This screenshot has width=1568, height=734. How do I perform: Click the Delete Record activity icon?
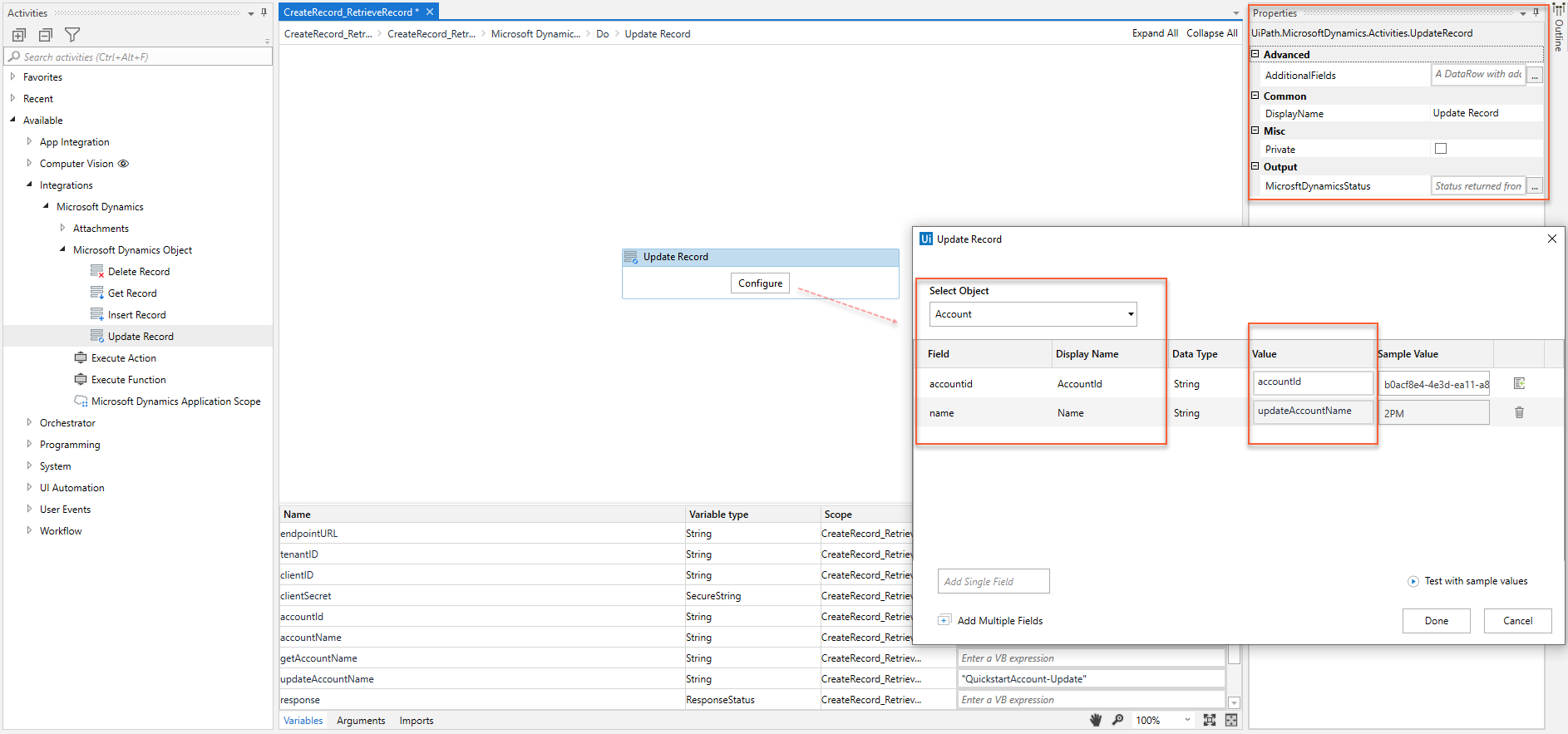point(97,271)
